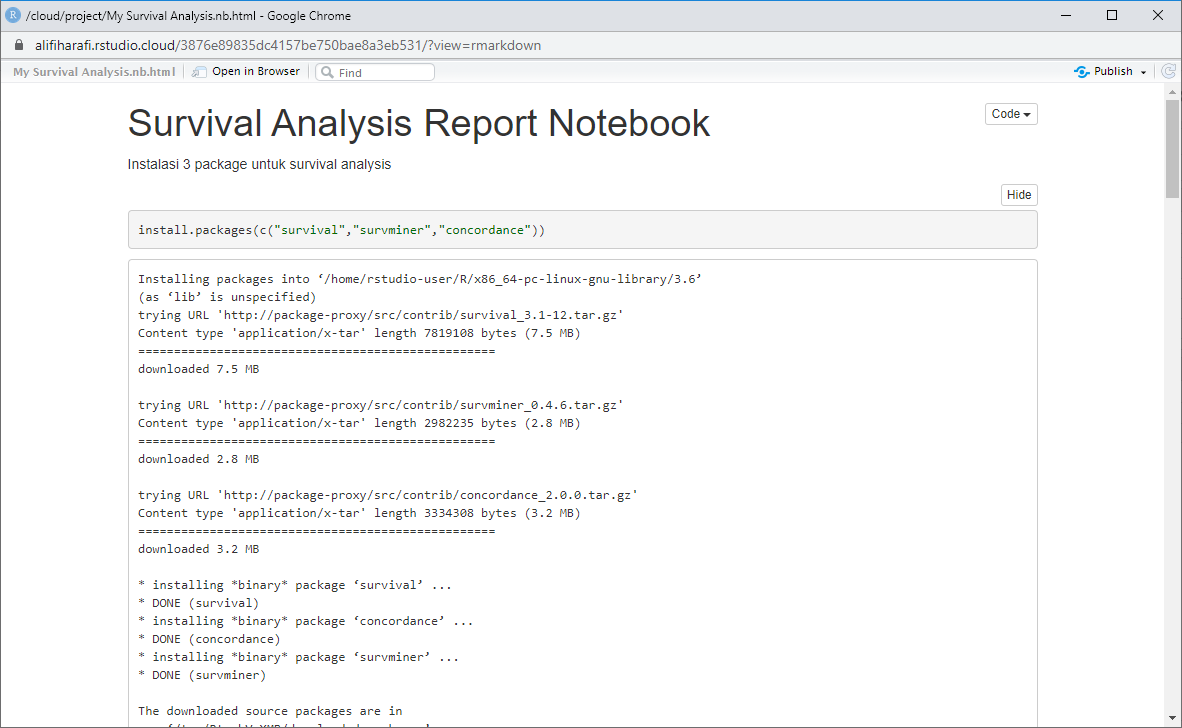Image resolution: width=1182 pixels, height=728 pixels.
Task: Click the scrollbar down arrow
Action: tap(1171, 718)
